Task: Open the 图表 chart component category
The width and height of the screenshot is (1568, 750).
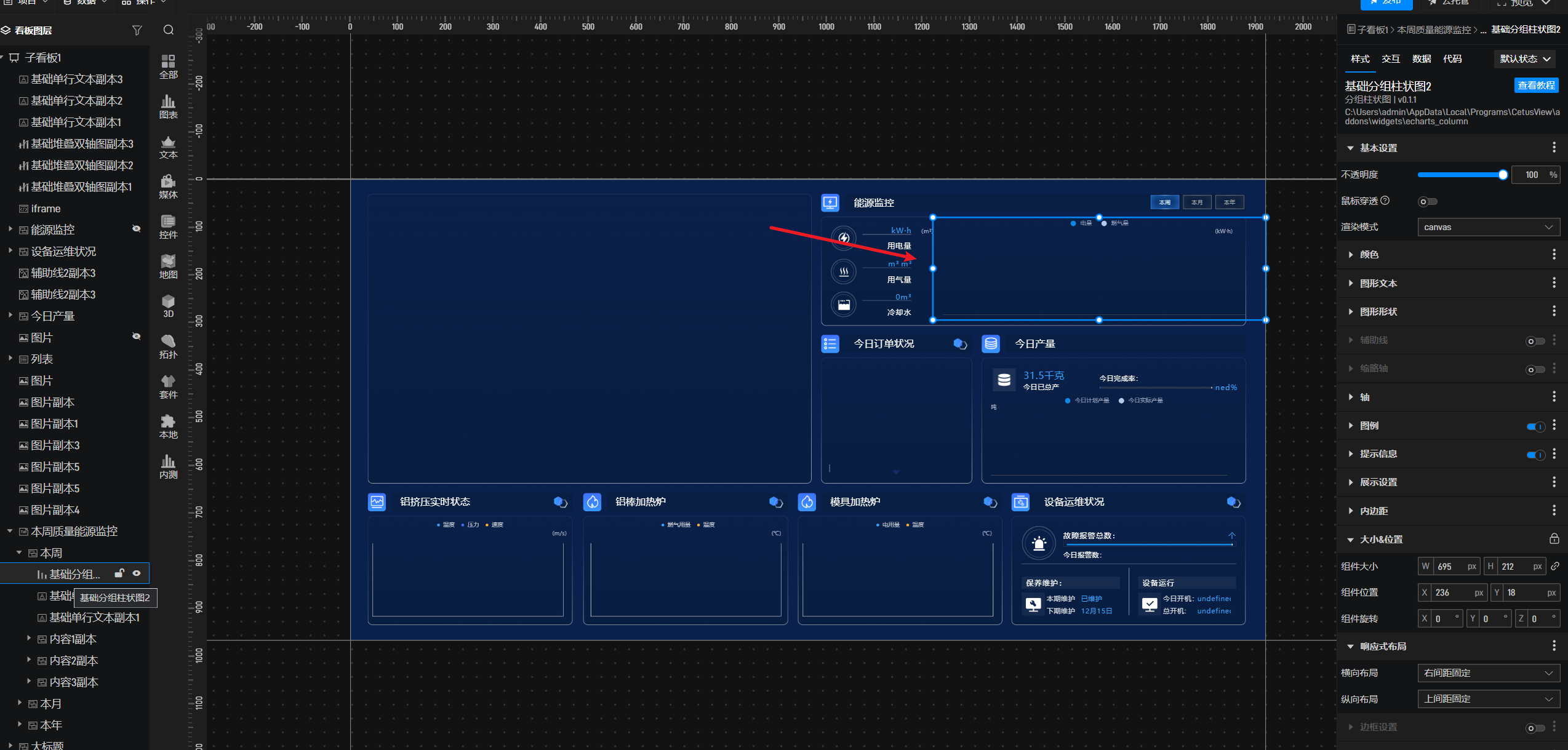Action: (x=168, y=106)
